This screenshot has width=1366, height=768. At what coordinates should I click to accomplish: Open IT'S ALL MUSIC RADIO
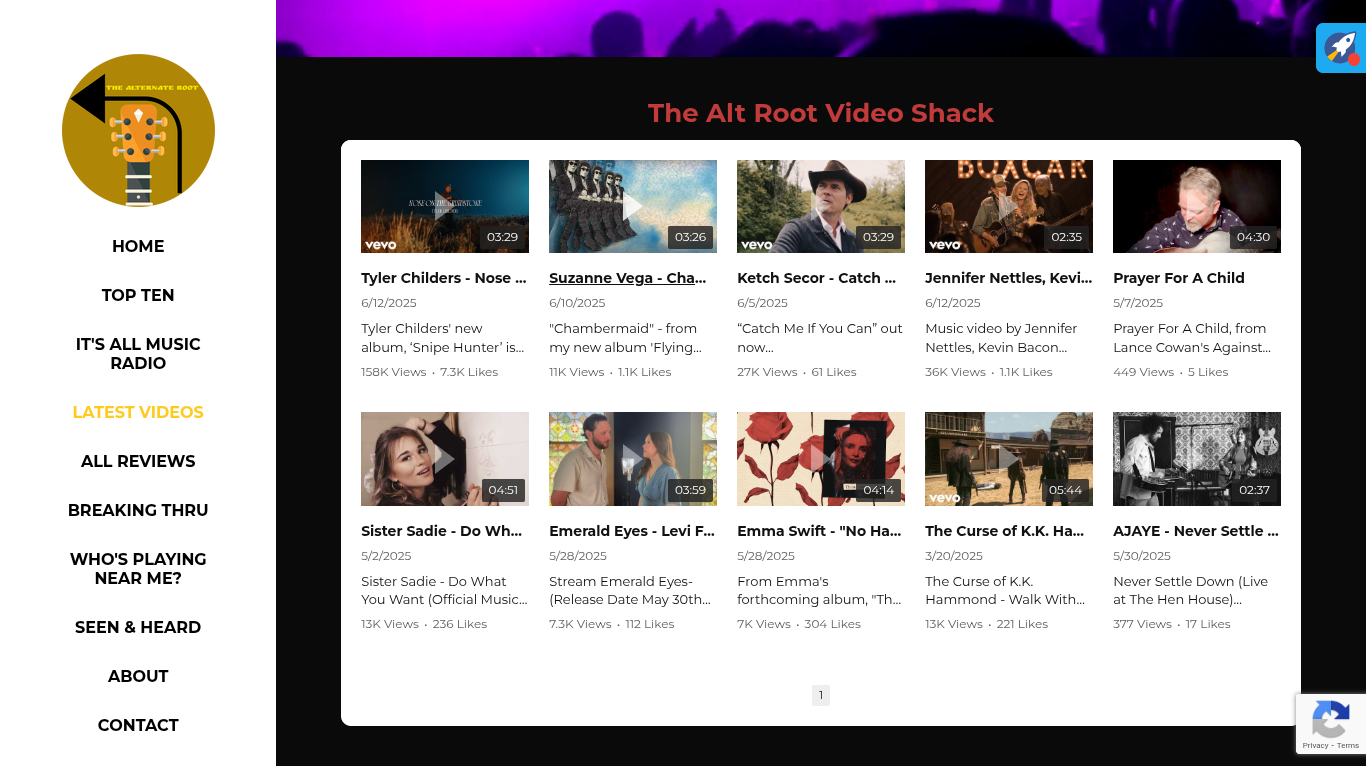click(138, 354)
